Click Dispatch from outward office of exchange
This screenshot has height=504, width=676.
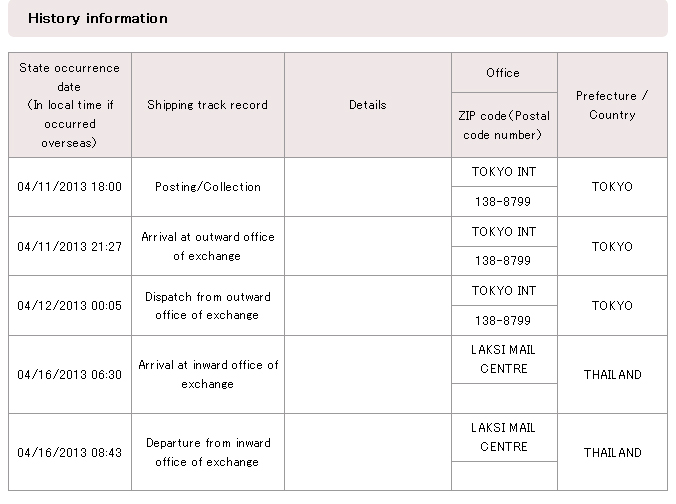coord(207,305)
